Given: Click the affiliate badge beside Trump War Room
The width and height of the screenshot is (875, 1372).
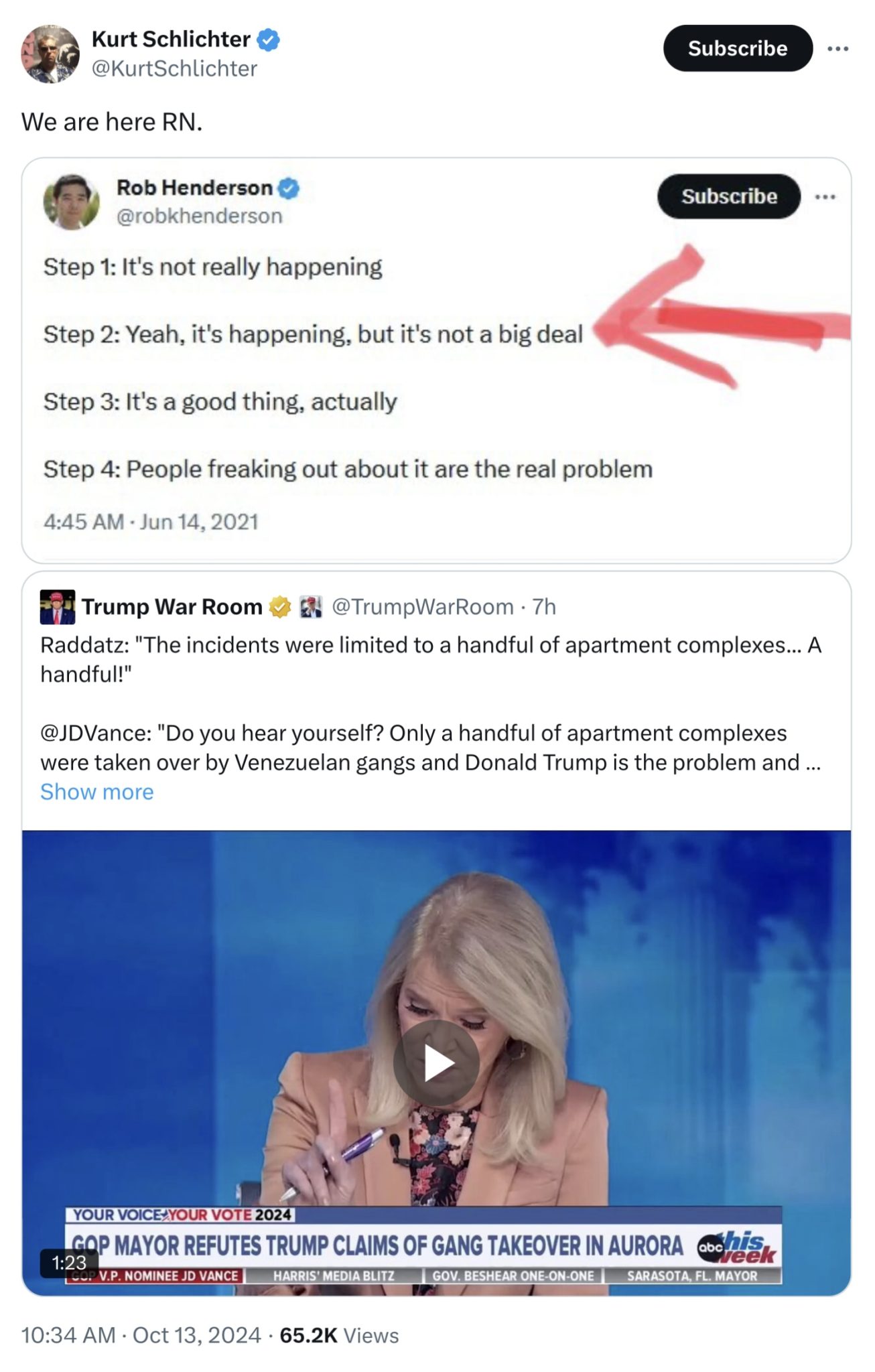Looking at the screenshot, I should [310, 607].
